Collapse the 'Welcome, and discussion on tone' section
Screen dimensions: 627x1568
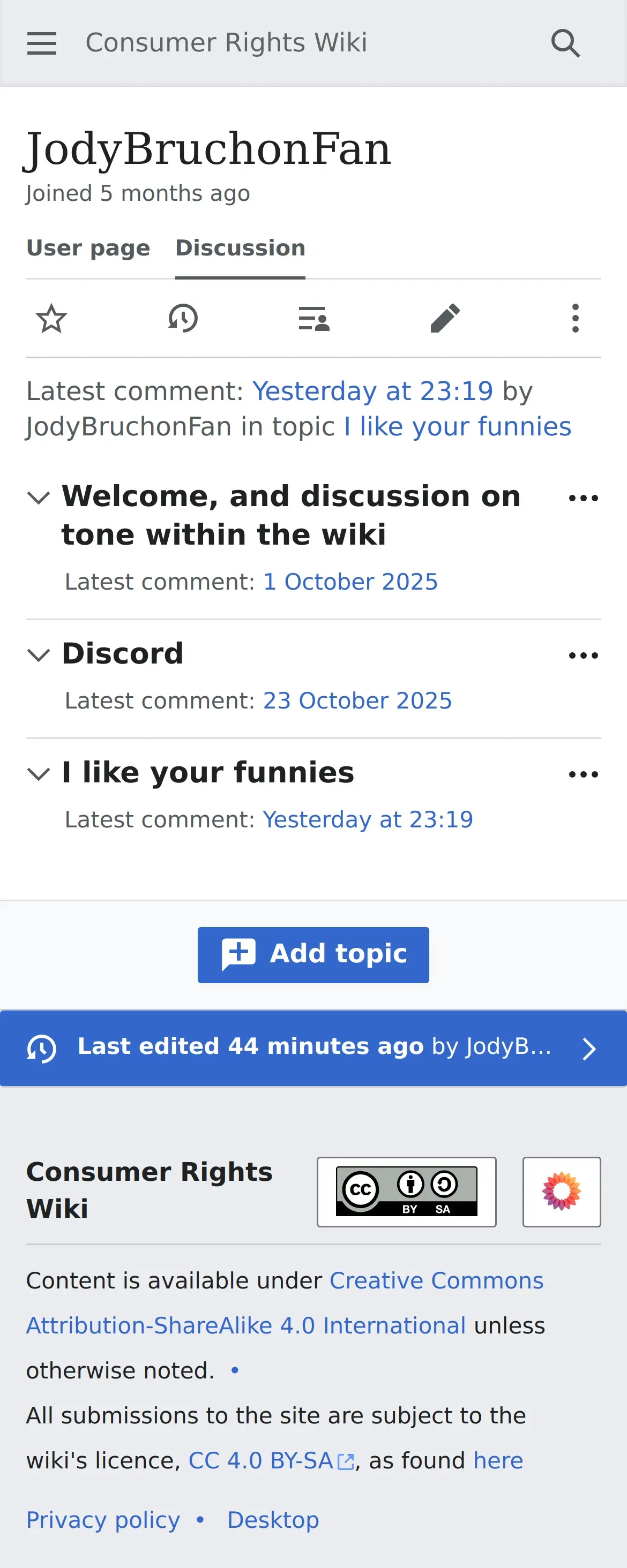39,497
